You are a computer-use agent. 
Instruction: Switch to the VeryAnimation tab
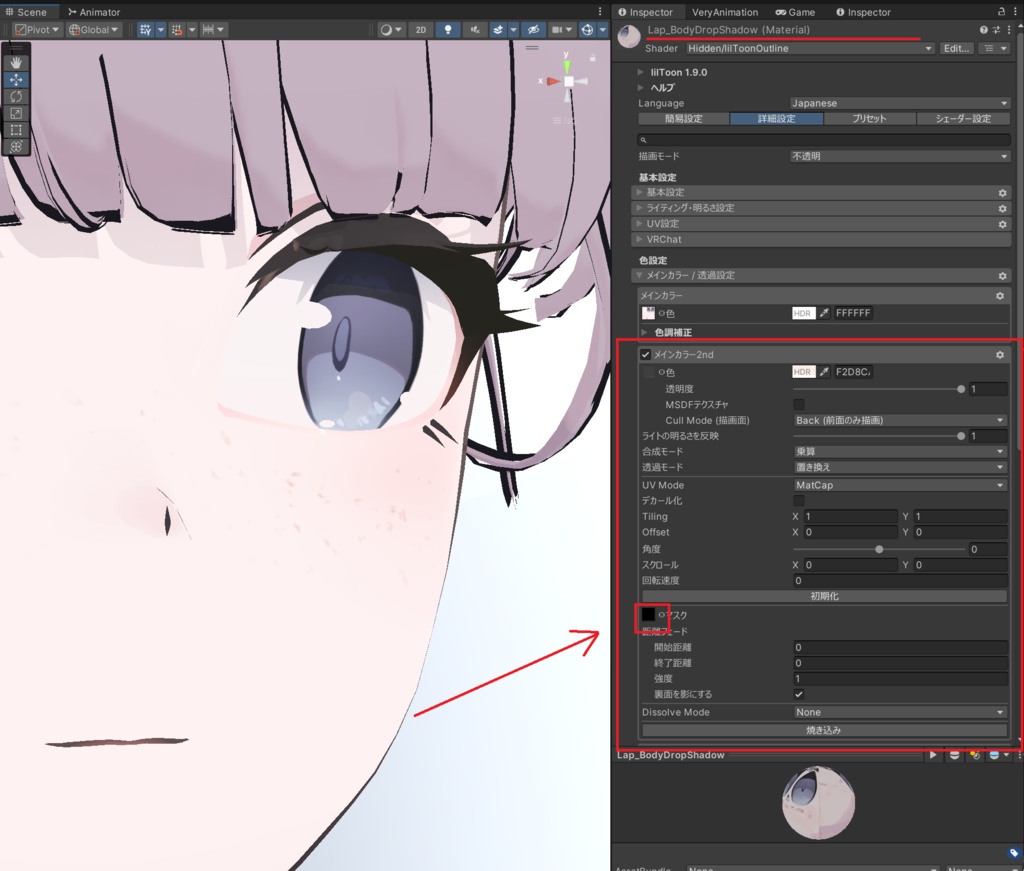click(x=725, y=12)
